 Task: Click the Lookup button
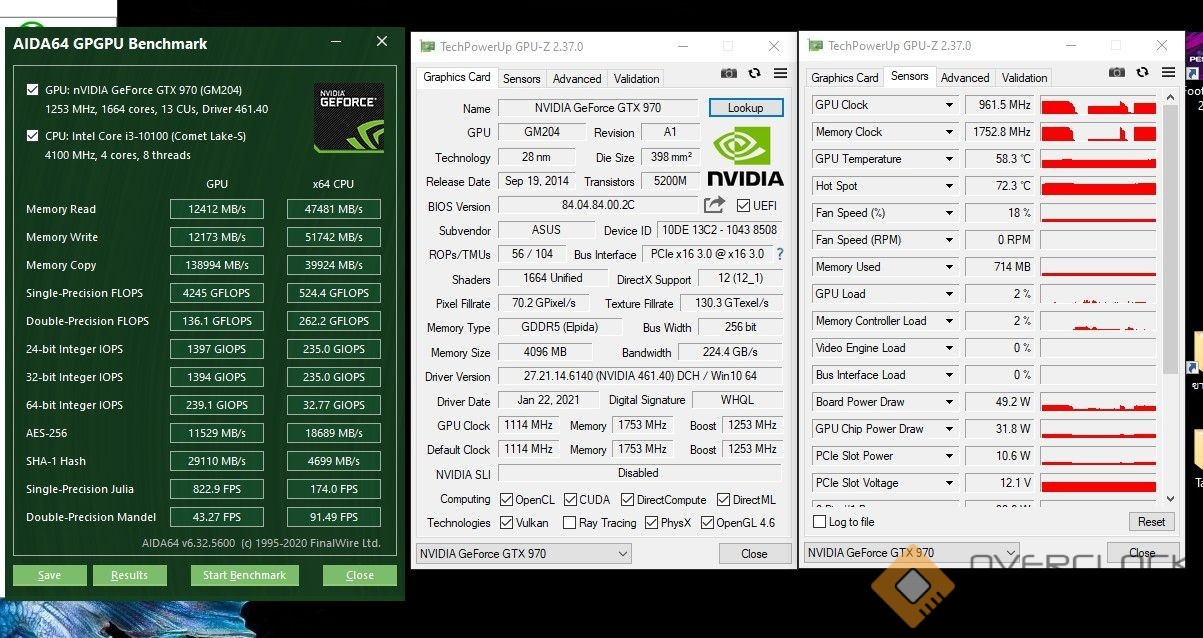[746, 108]
